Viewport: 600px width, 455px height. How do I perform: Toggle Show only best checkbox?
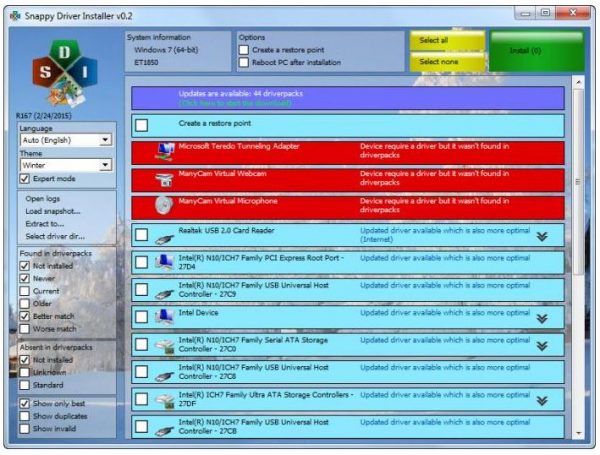pos(24,403)
